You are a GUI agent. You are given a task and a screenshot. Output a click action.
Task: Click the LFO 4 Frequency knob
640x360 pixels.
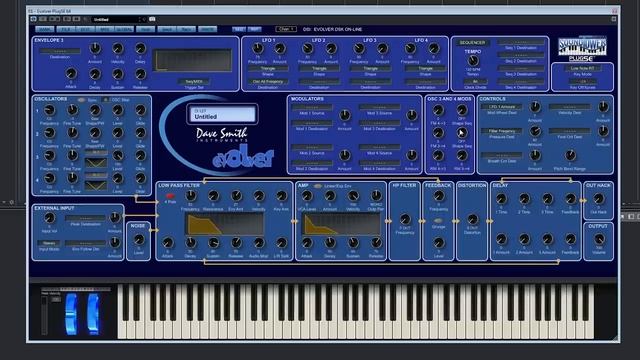pos(410,49)
